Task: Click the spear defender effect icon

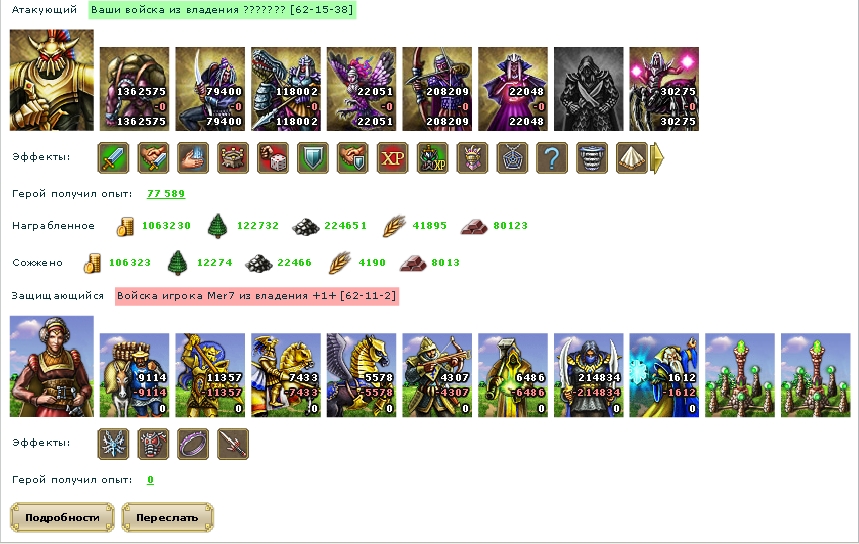Action: (233, 444)
